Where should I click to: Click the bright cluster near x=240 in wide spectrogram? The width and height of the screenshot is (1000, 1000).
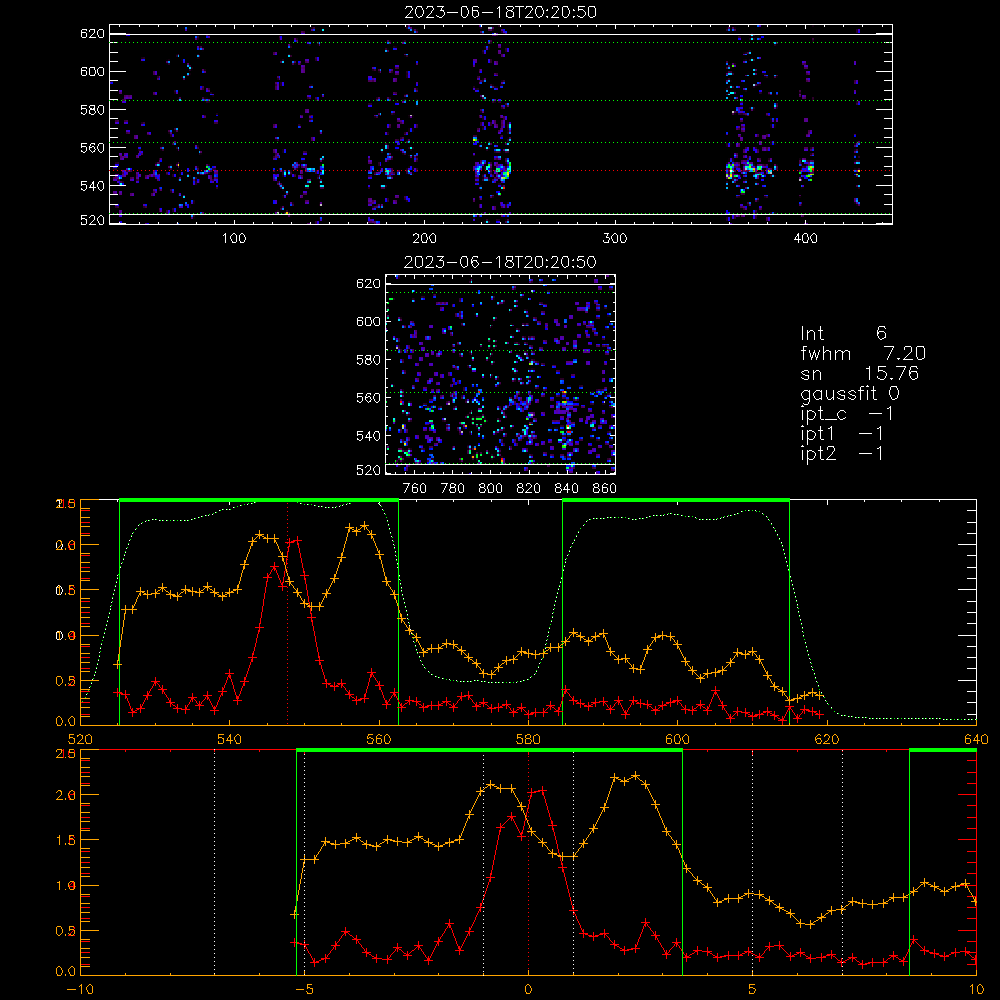(x=492, y=171)
